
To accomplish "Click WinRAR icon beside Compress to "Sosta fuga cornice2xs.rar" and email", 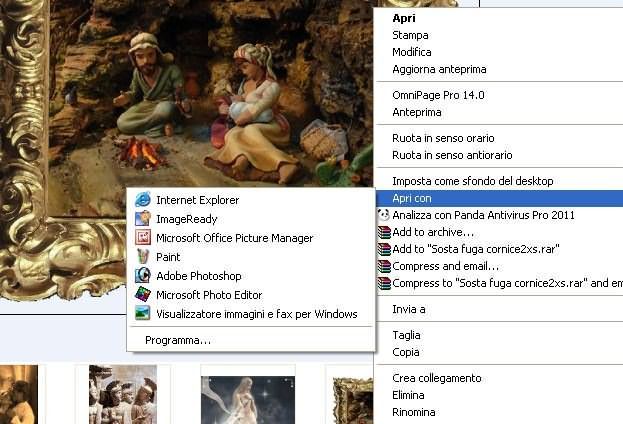I will 384,283.
